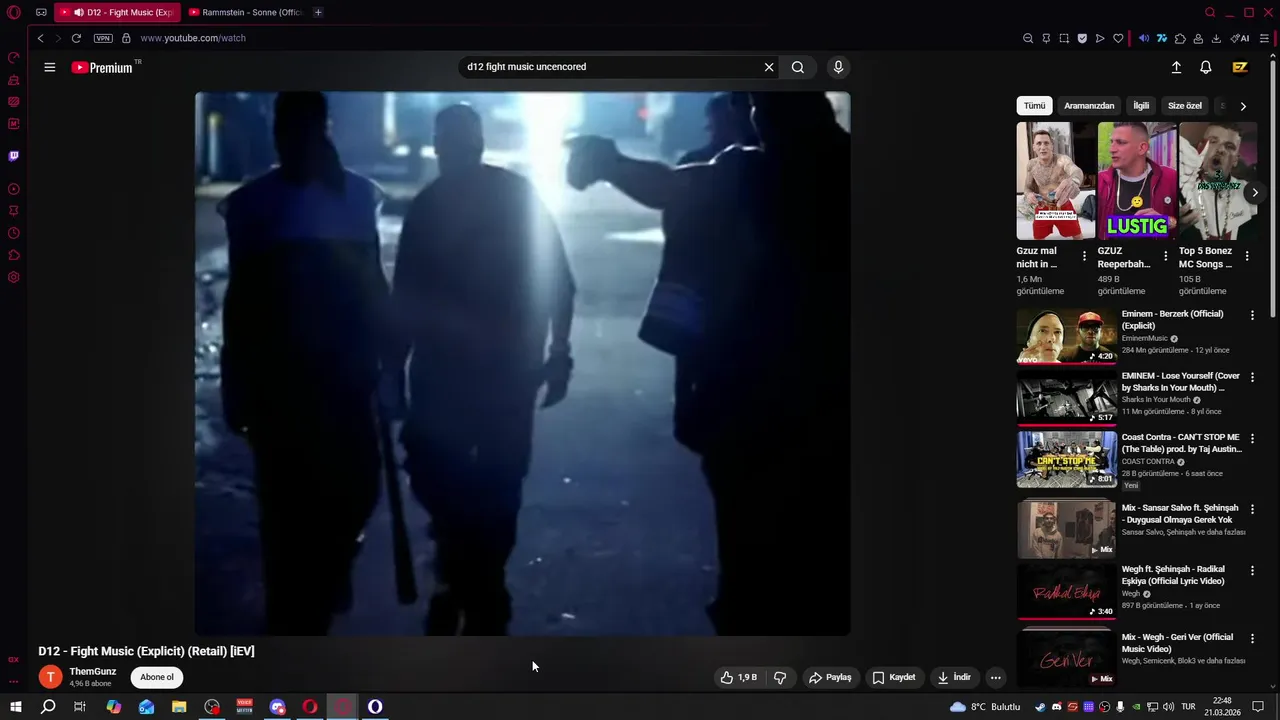Run search with the magnifier button
The width and height of the screenshot is (1280, 720).
798,67
